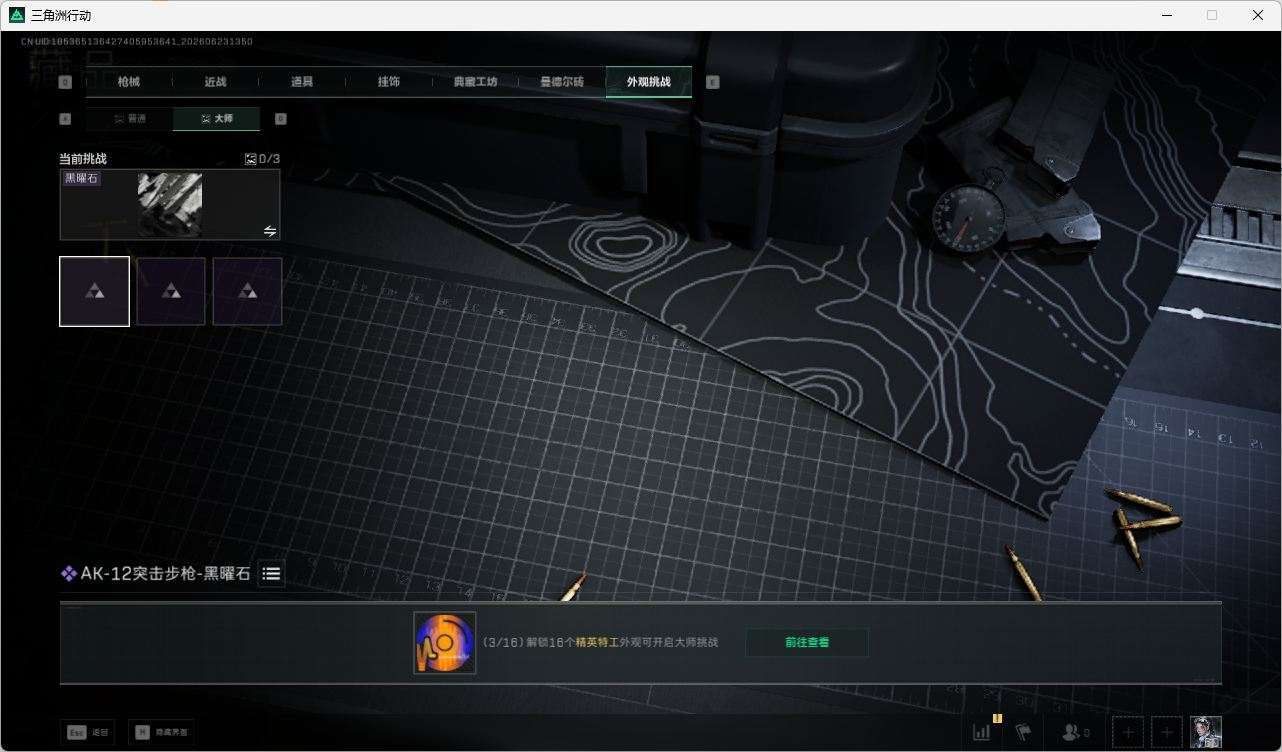
Task: Click the 0/3 challenge progress counter
Action: tap(263, 159)
